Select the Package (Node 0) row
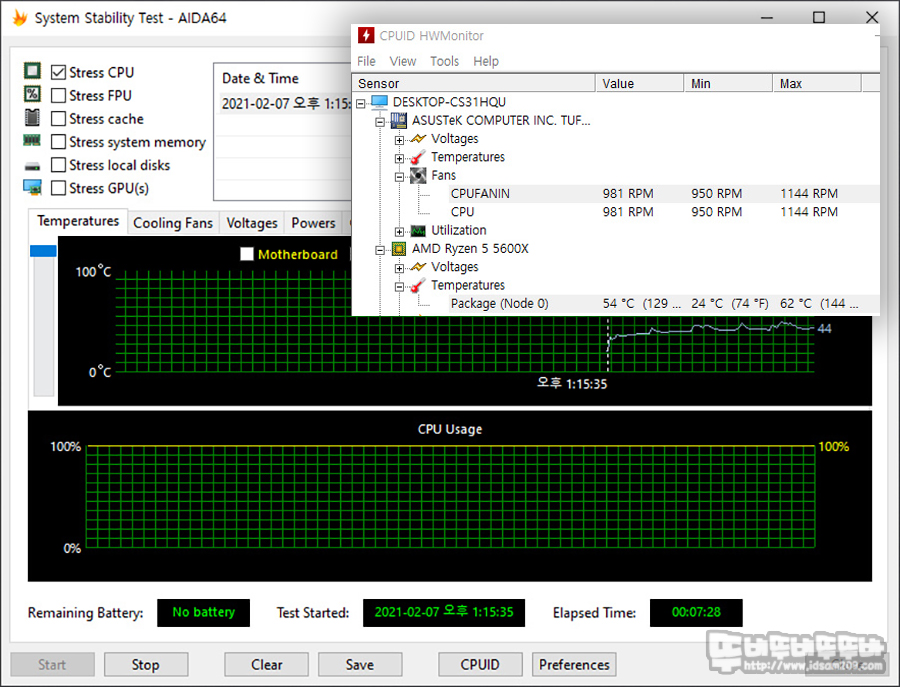Screen dimensions: 900x687 point(664,304)
